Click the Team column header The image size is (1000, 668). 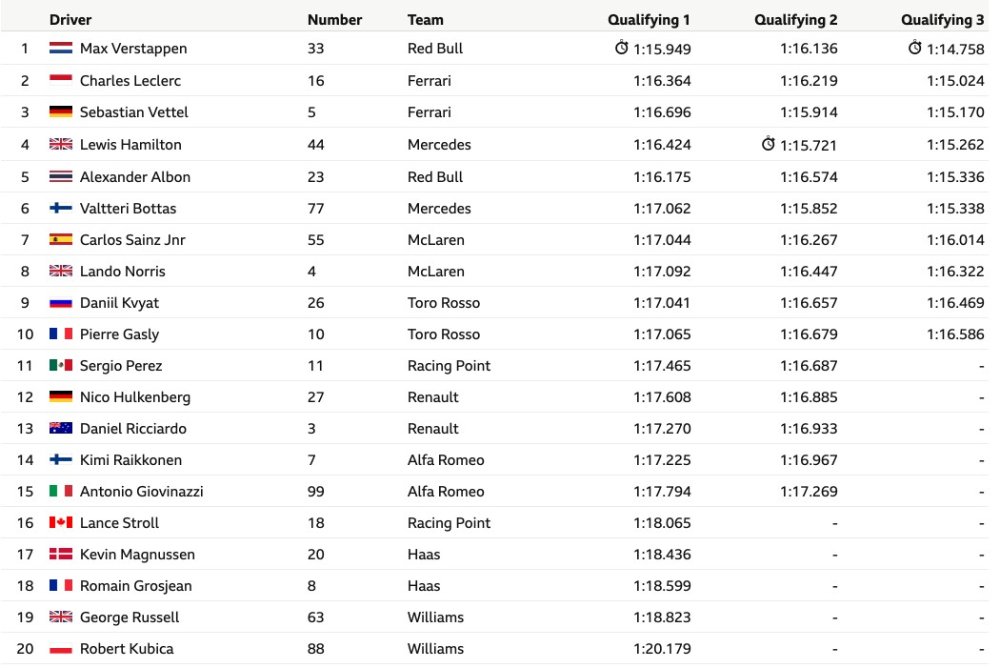click(x=425, y=20)
